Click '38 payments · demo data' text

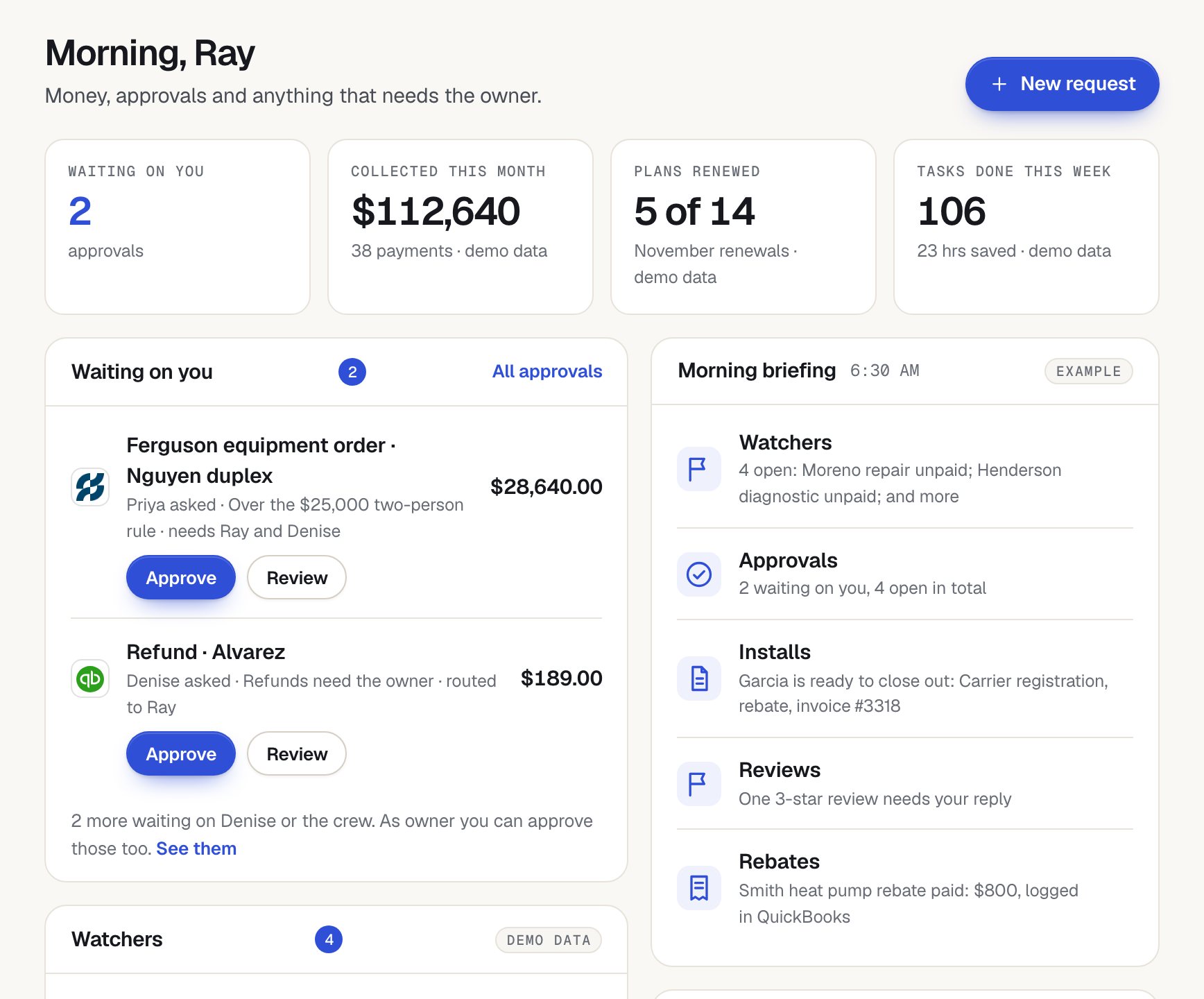point(449,250)
